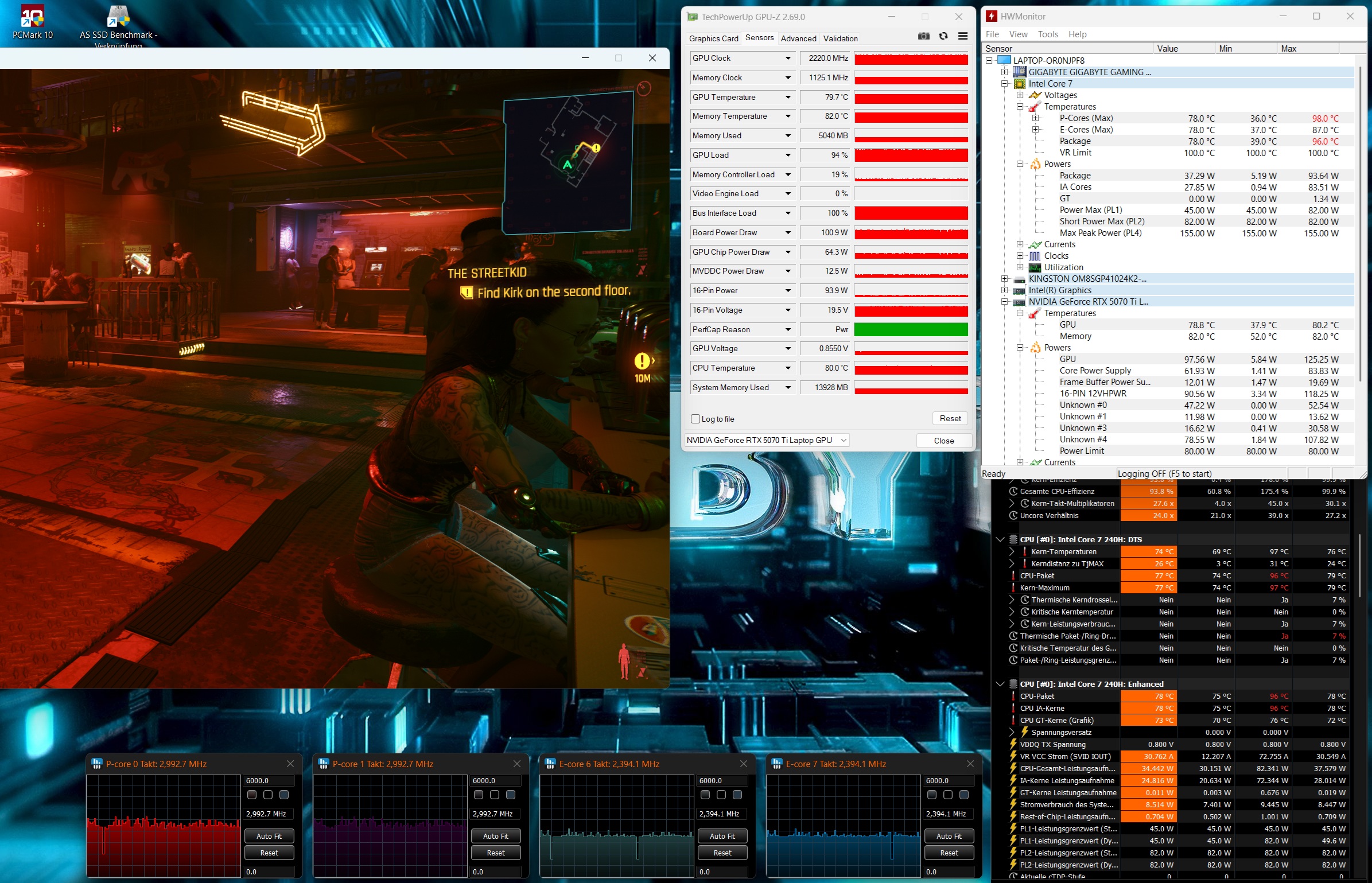Click red color swatch in P-core 0 graph window
The height and width of the screenshot is (883, 1372).
251,795
